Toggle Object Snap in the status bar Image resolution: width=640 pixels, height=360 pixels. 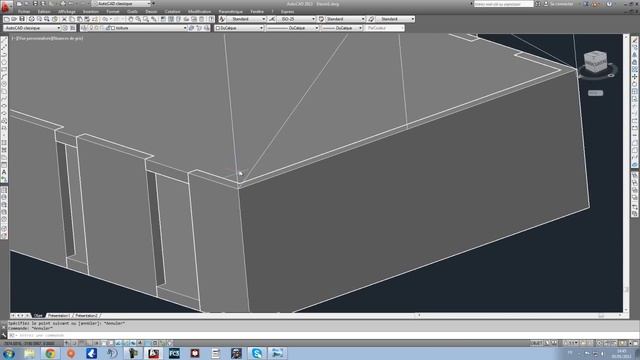coord(103,343)
